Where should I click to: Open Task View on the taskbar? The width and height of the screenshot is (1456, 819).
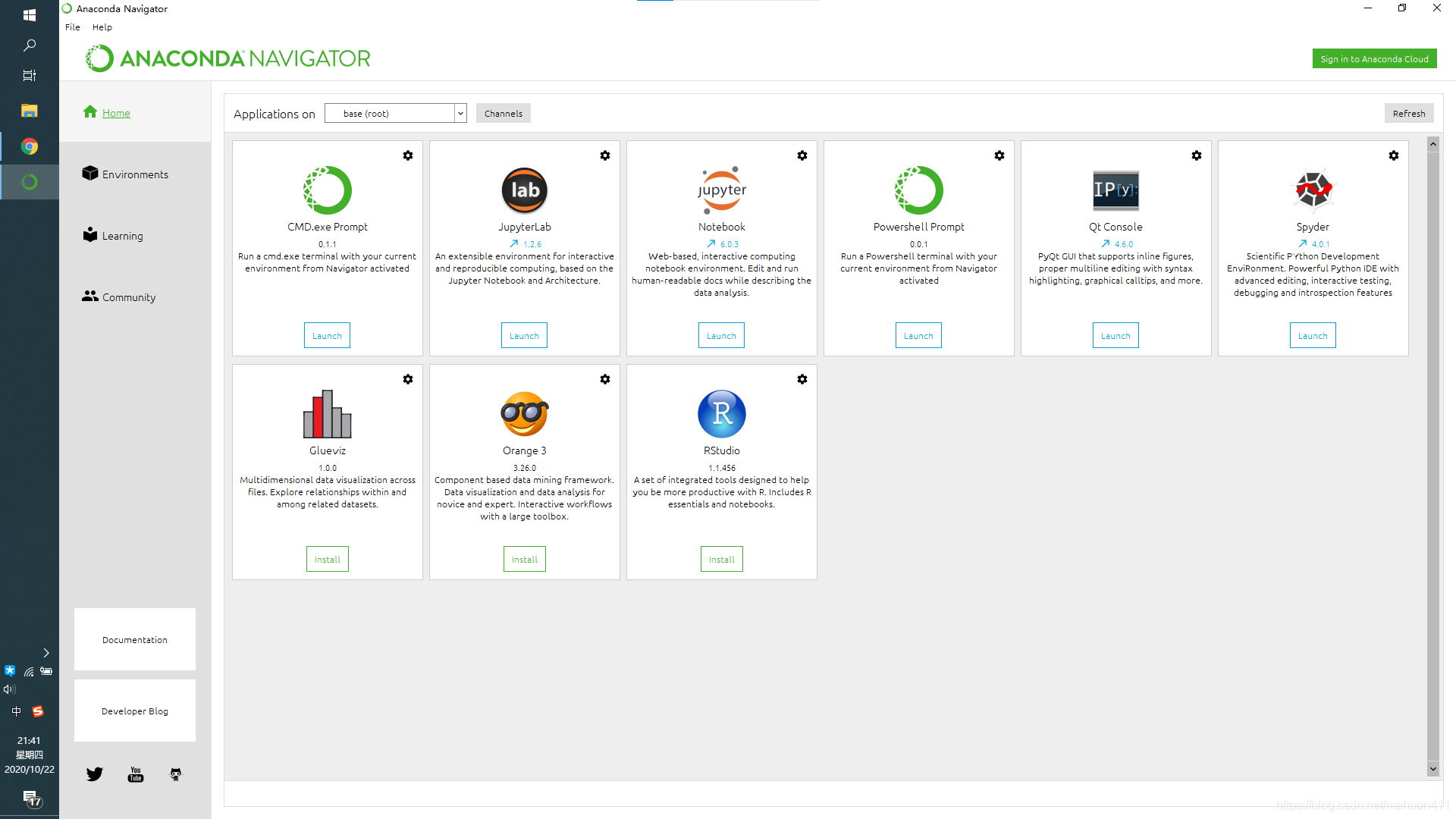tap(30, 75)
